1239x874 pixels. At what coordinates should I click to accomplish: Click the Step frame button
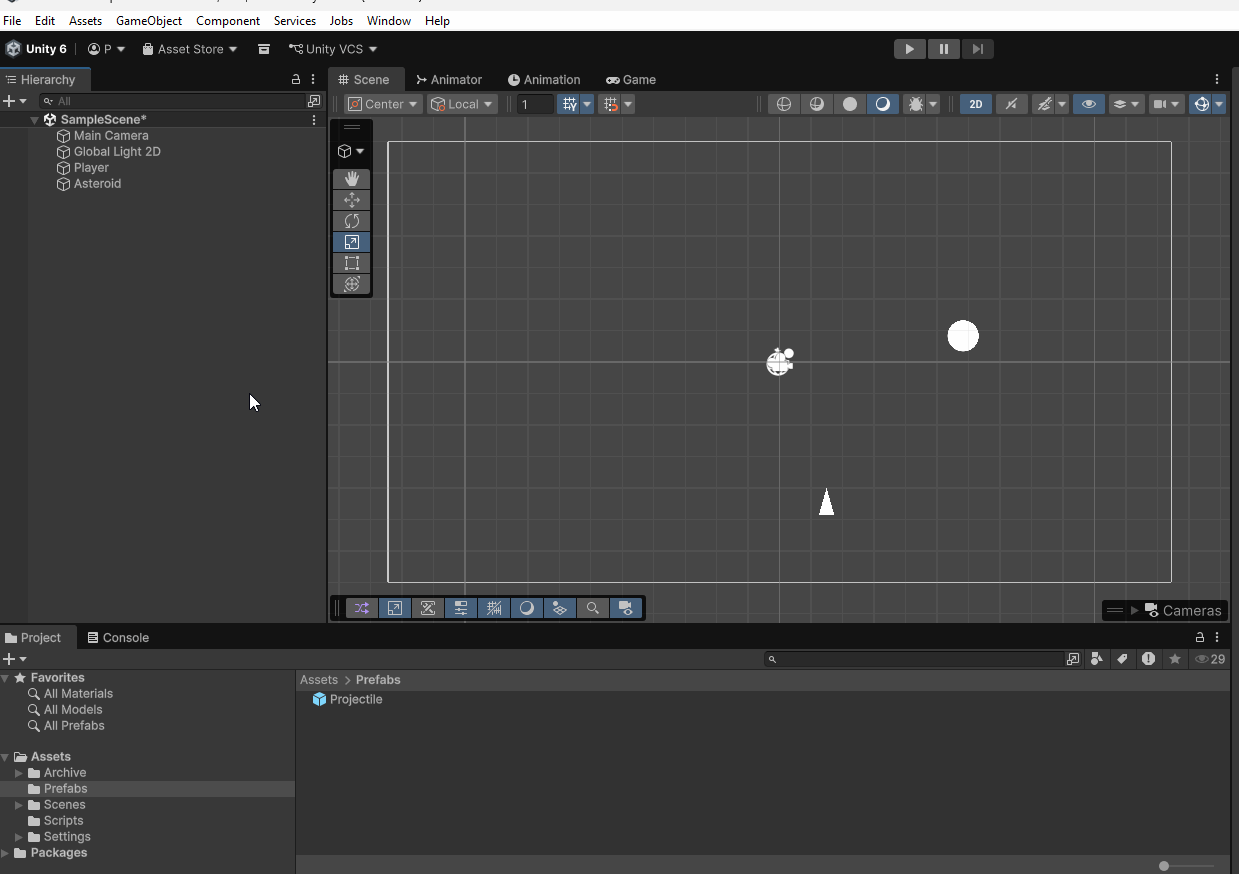(977, 49)
